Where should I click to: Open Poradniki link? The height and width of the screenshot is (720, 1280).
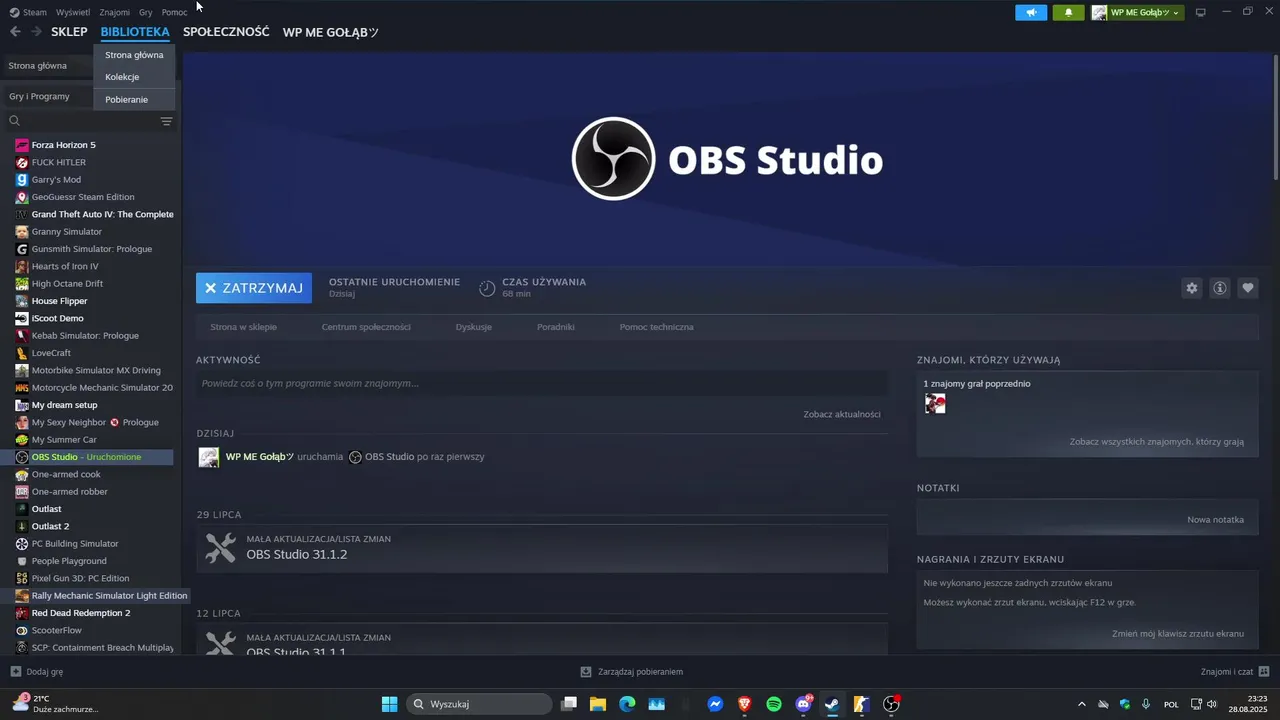pos(555,327)
